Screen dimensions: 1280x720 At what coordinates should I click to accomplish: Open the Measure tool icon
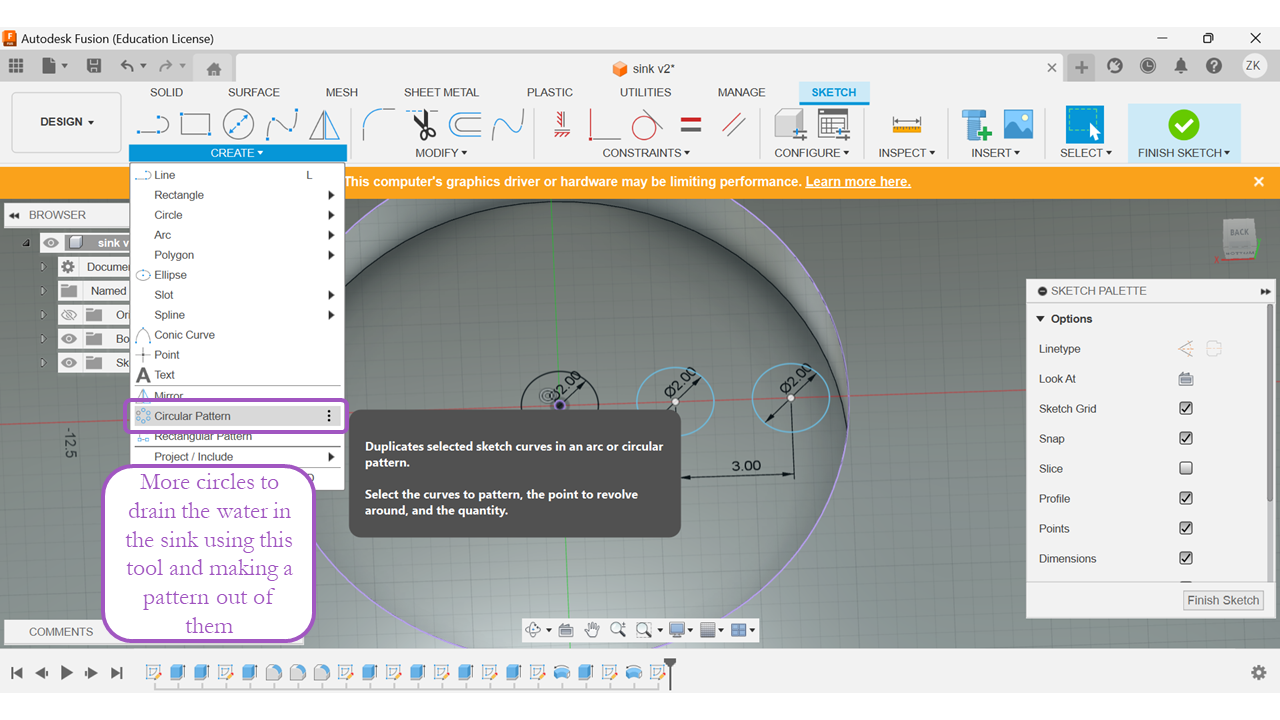907,125
